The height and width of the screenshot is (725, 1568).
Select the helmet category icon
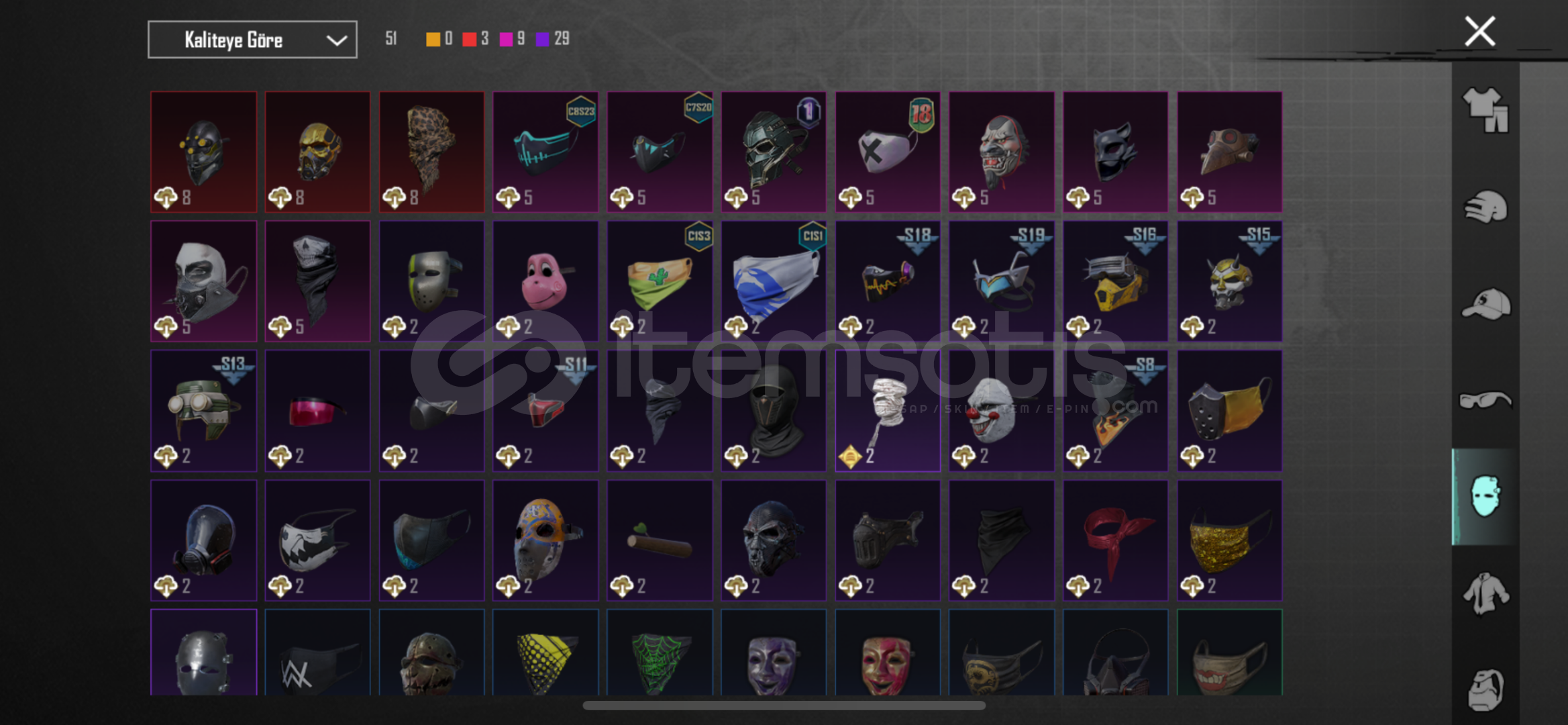[x=1485, y=206]
